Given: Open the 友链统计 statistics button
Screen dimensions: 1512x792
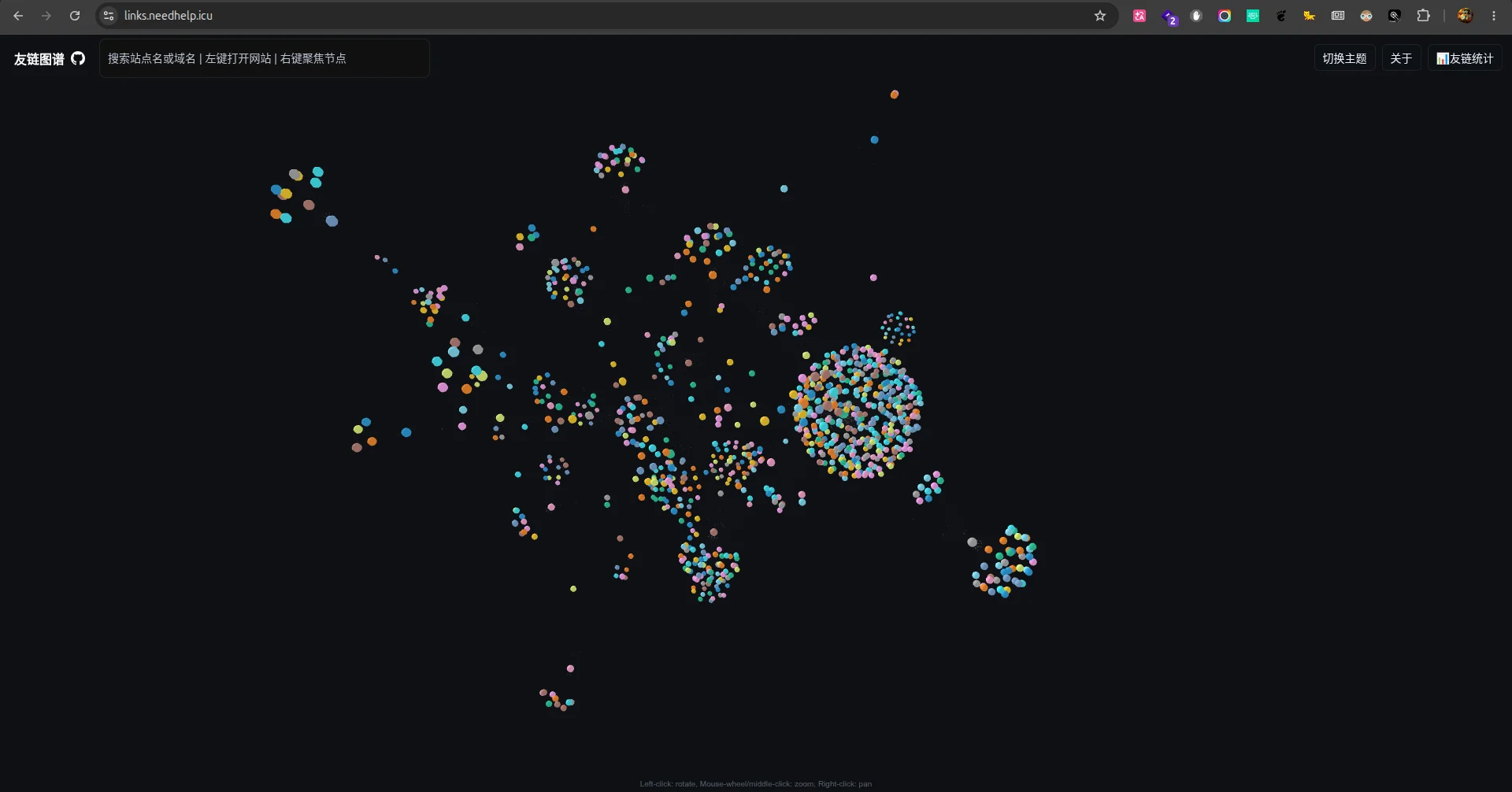Looking at the screenshot, I should 1465,58.
